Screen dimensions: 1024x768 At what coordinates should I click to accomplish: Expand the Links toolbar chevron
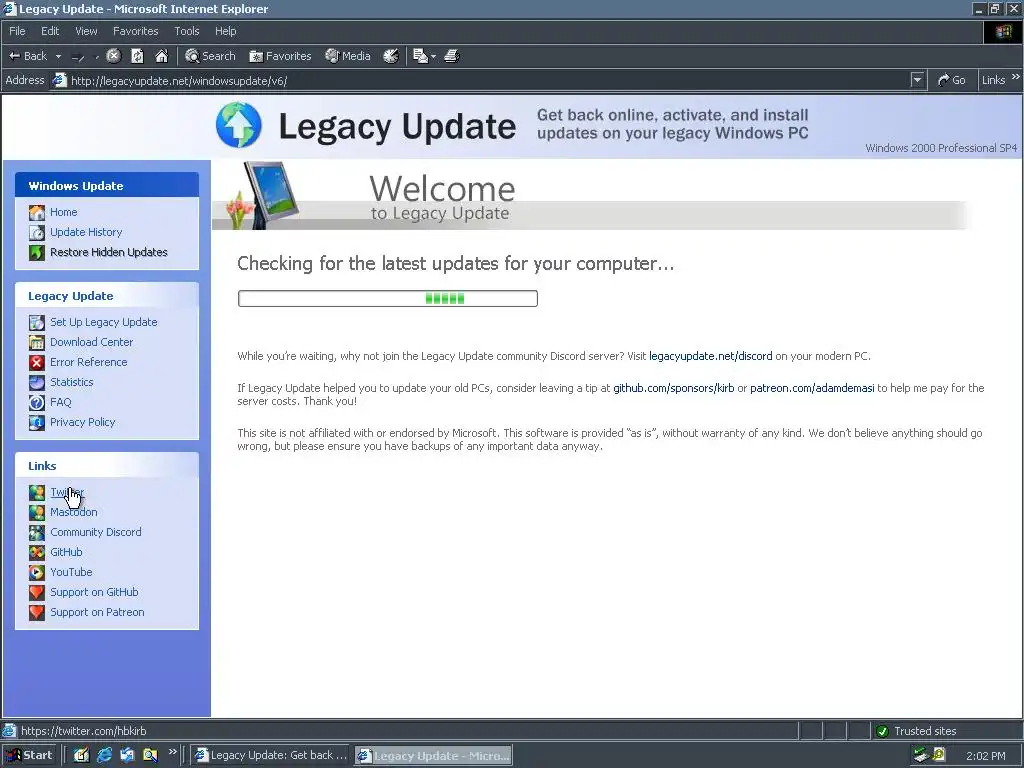(x=1016, y=76)
